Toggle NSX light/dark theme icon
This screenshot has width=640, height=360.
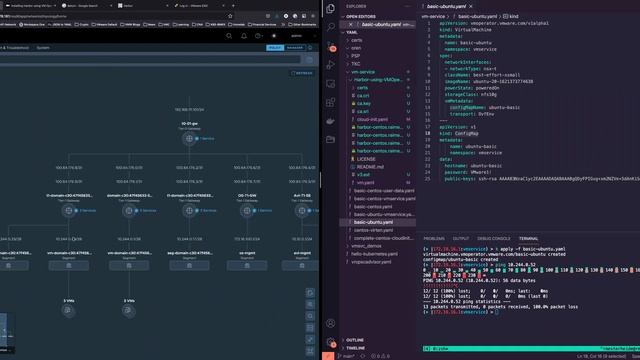[x=274, y=36]
